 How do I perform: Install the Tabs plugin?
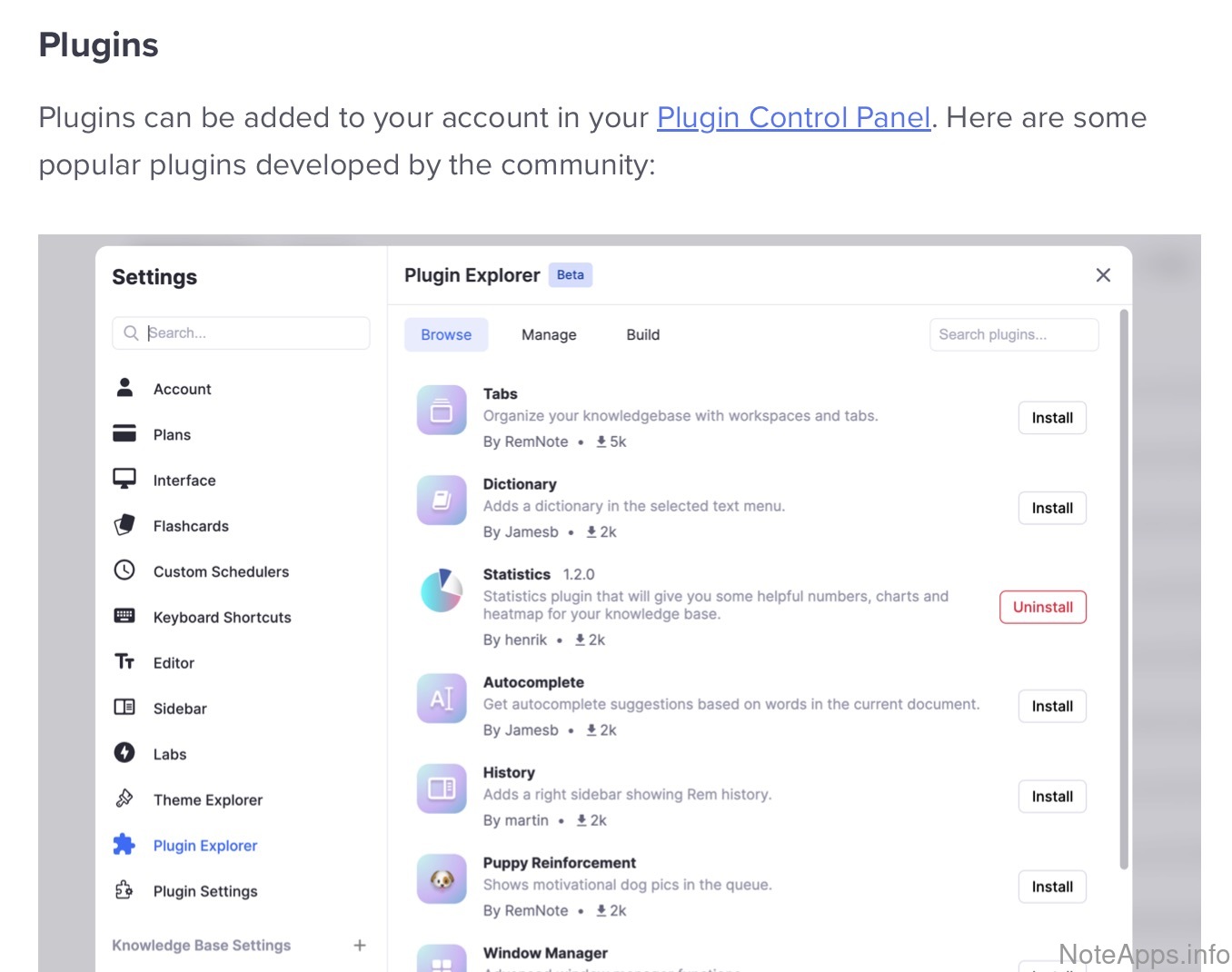click(x=1052, y=418)
